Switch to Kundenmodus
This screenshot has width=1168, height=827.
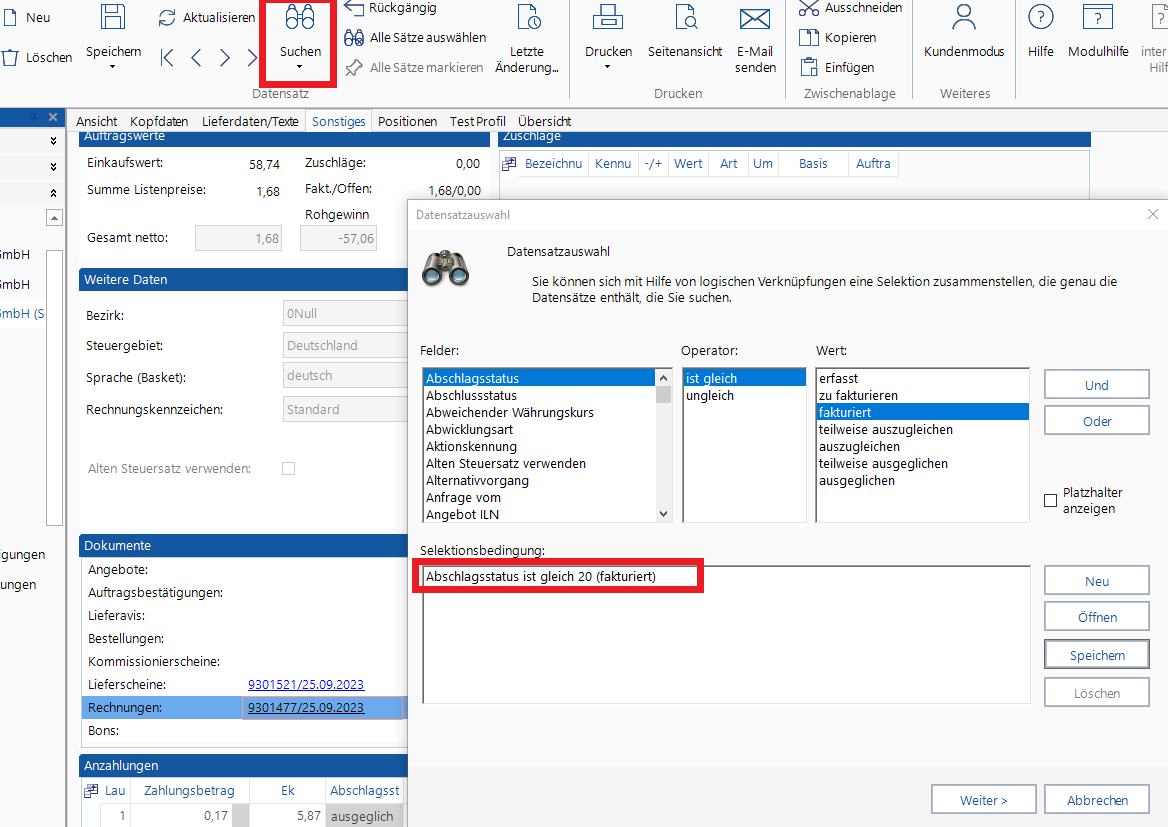pyautogui.click(x=963, y=18)
